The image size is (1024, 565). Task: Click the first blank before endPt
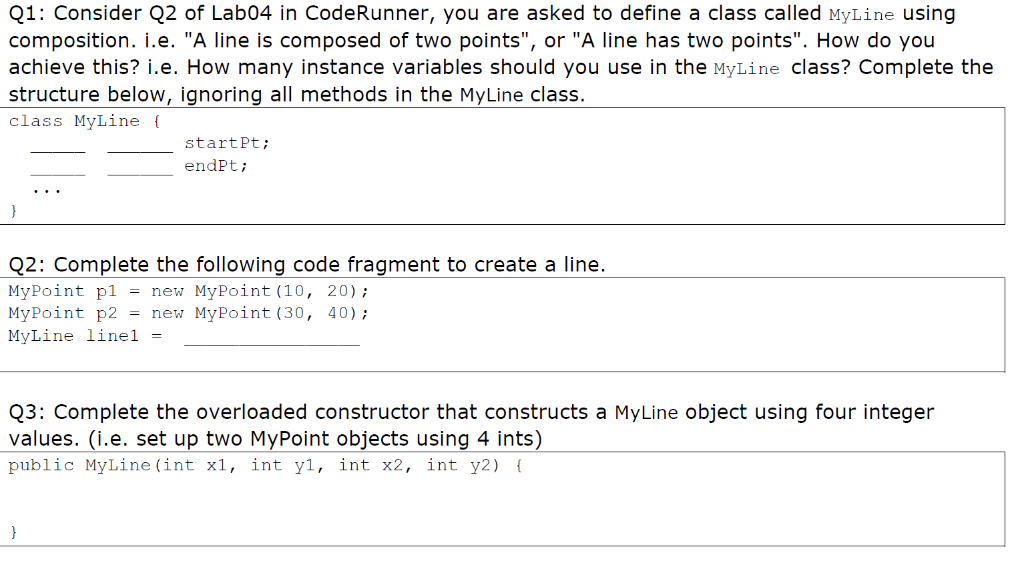pyautogui.click(x=57, y=172)
